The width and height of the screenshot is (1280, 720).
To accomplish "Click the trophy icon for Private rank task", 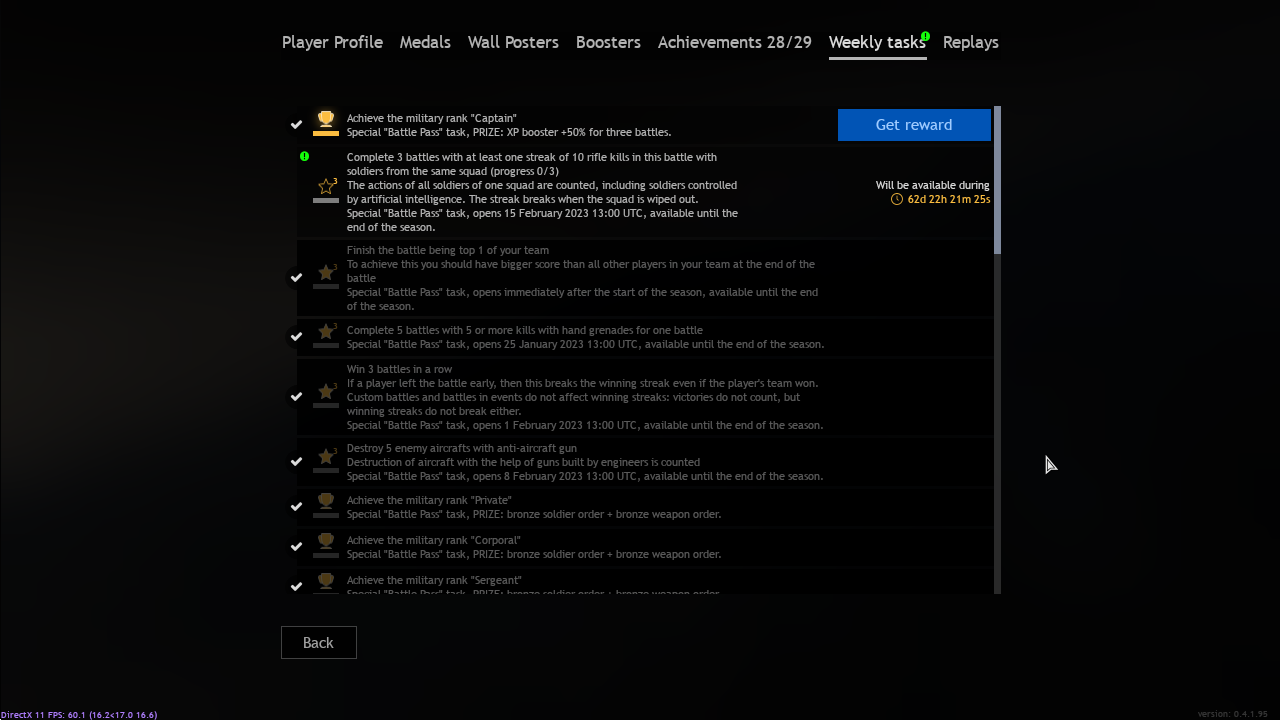I will 326,502.
